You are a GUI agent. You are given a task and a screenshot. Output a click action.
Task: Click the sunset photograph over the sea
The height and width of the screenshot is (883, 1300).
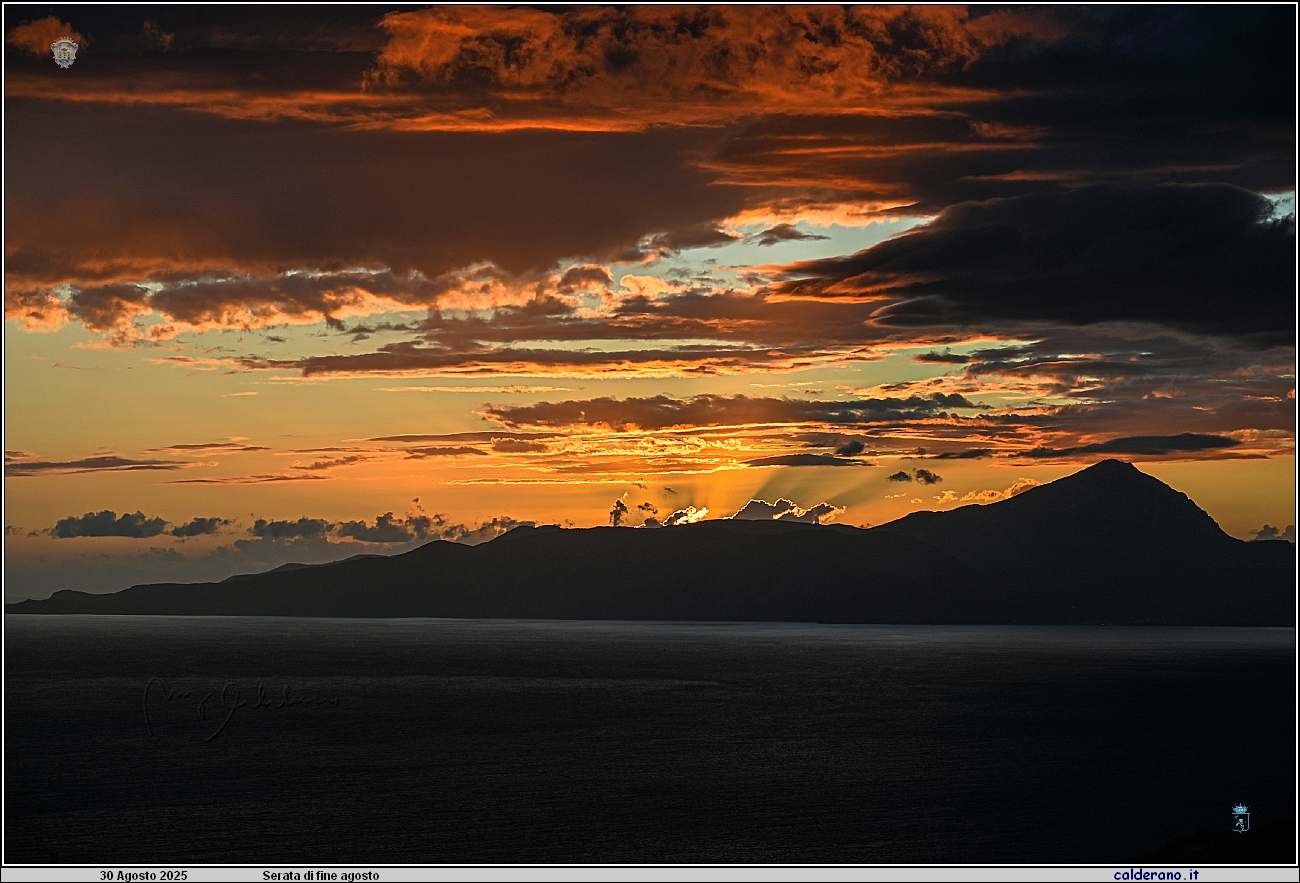pyautogui.click(x=650, y=434)
